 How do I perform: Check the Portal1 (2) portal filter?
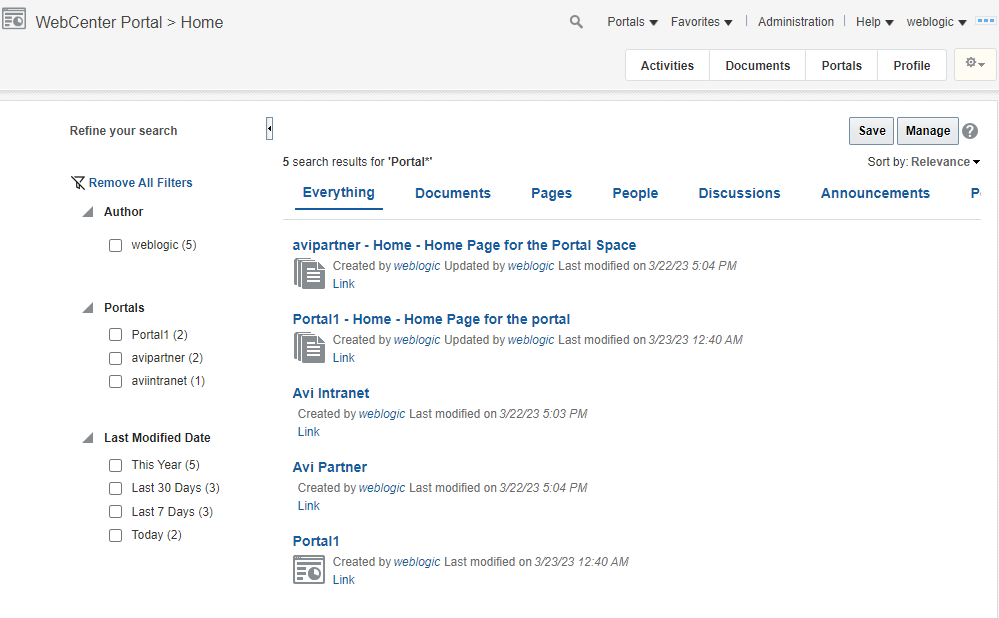(x=115, y=335)
